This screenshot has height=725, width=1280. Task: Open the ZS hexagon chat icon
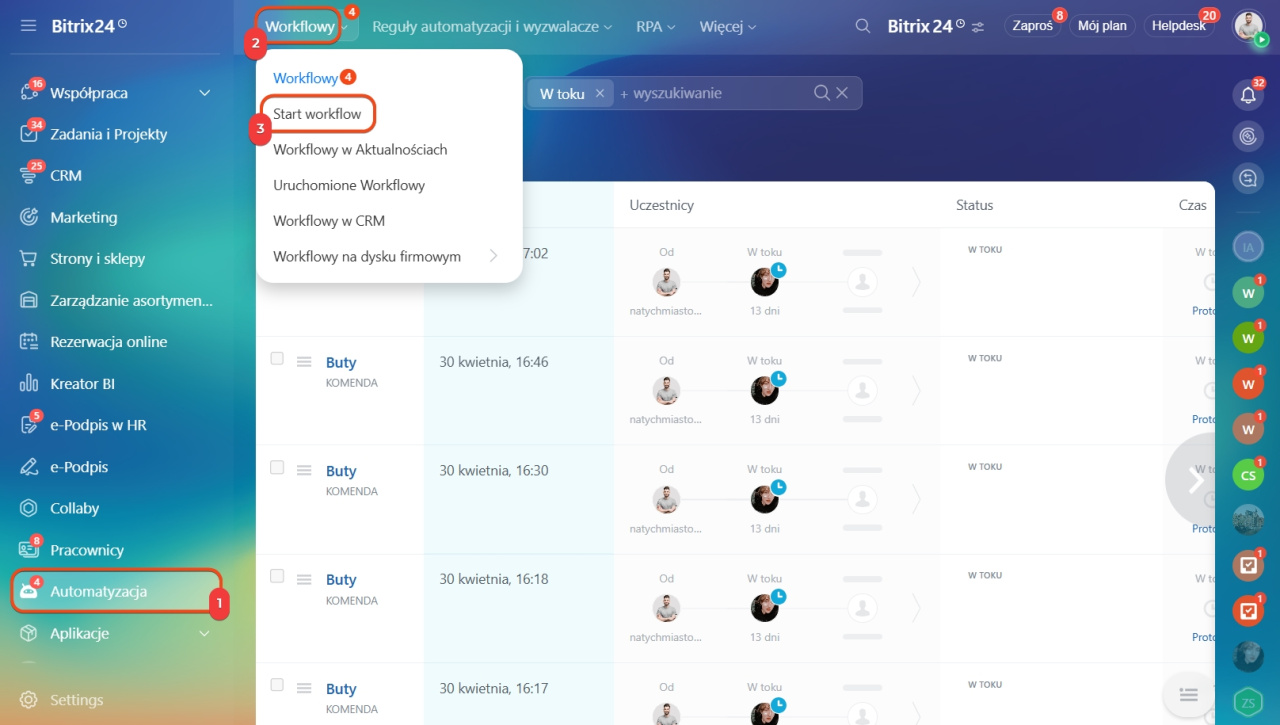point(1248,703)
